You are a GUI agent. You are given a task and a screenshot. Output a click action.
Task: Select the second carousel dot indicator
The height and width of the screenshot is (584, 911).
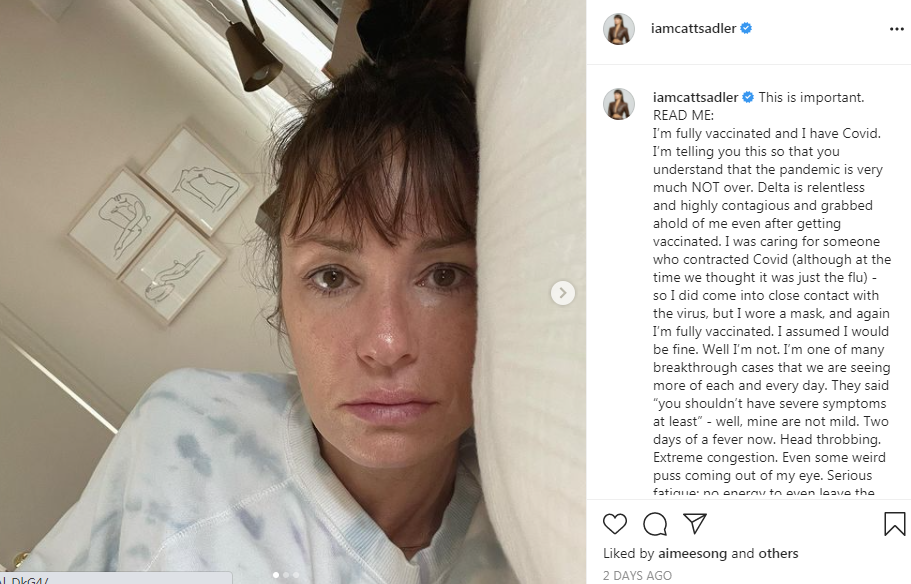point(286,575)
